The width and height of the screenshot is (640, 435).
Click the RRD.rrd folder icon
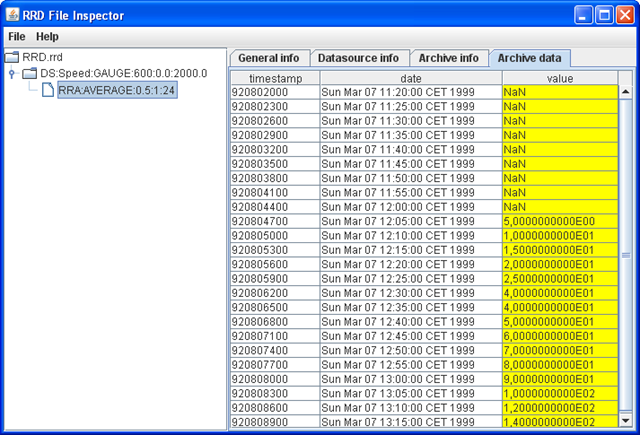click(12, 57)
